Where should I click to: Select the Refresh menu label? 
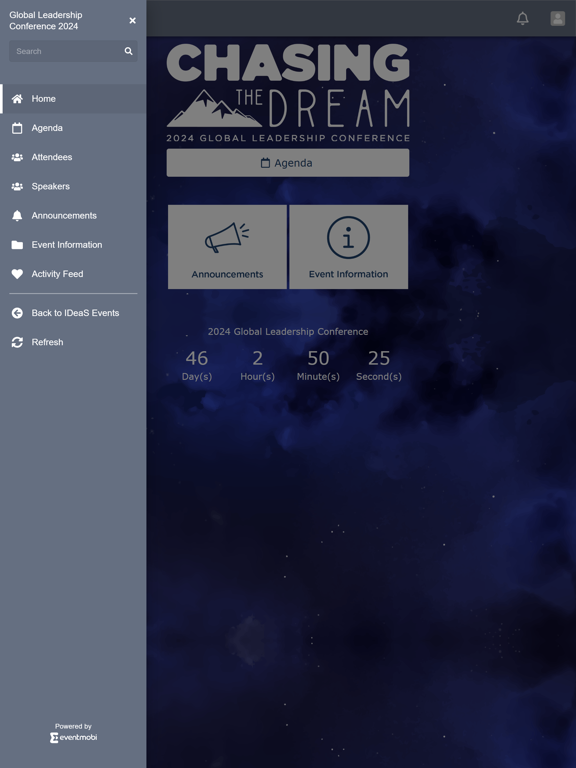pyautogui.click(x=48, y=342)
